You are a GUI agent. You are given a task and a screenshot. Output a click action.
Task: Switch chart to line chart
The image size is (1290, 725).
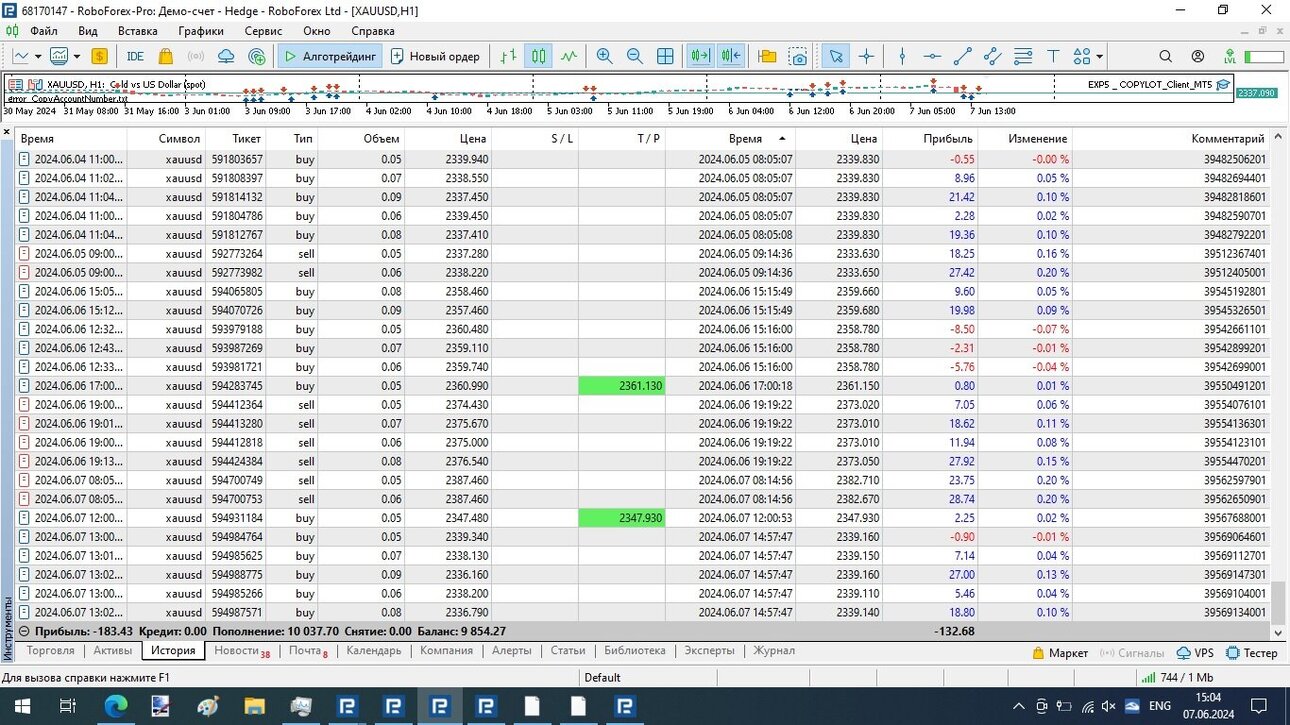(569, 56)
